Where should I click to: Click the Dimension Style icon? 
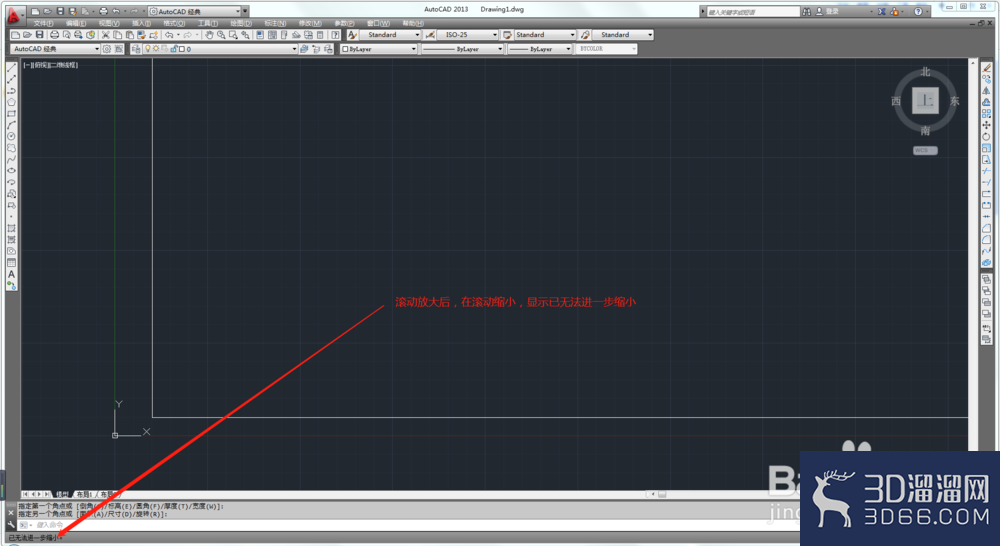(x=430, y=35)
